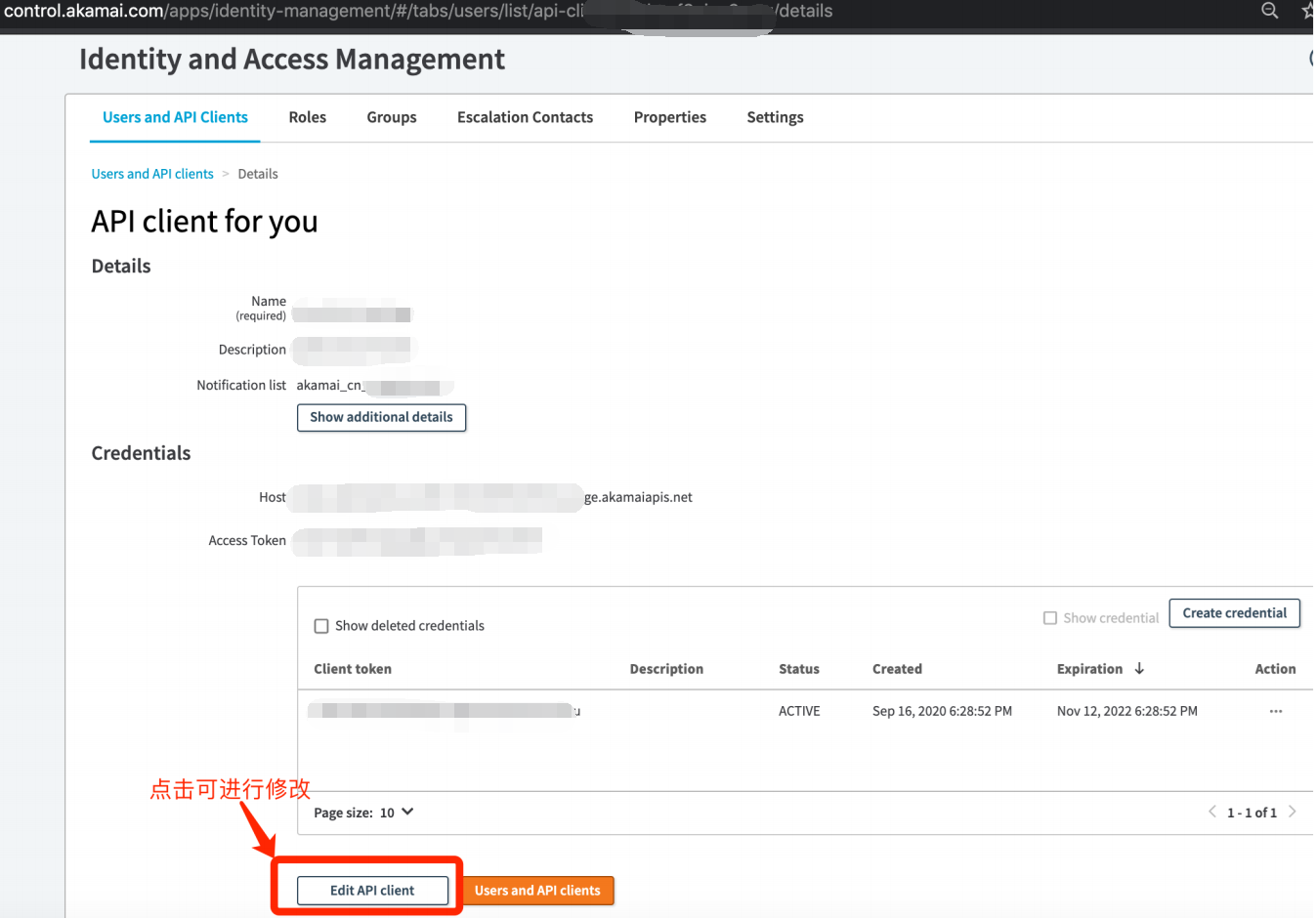Image resolution: width=1316 pixels, height=918 pixels.
Task: Click Users and API clients breadcrumb link
Action: [152, 174]
